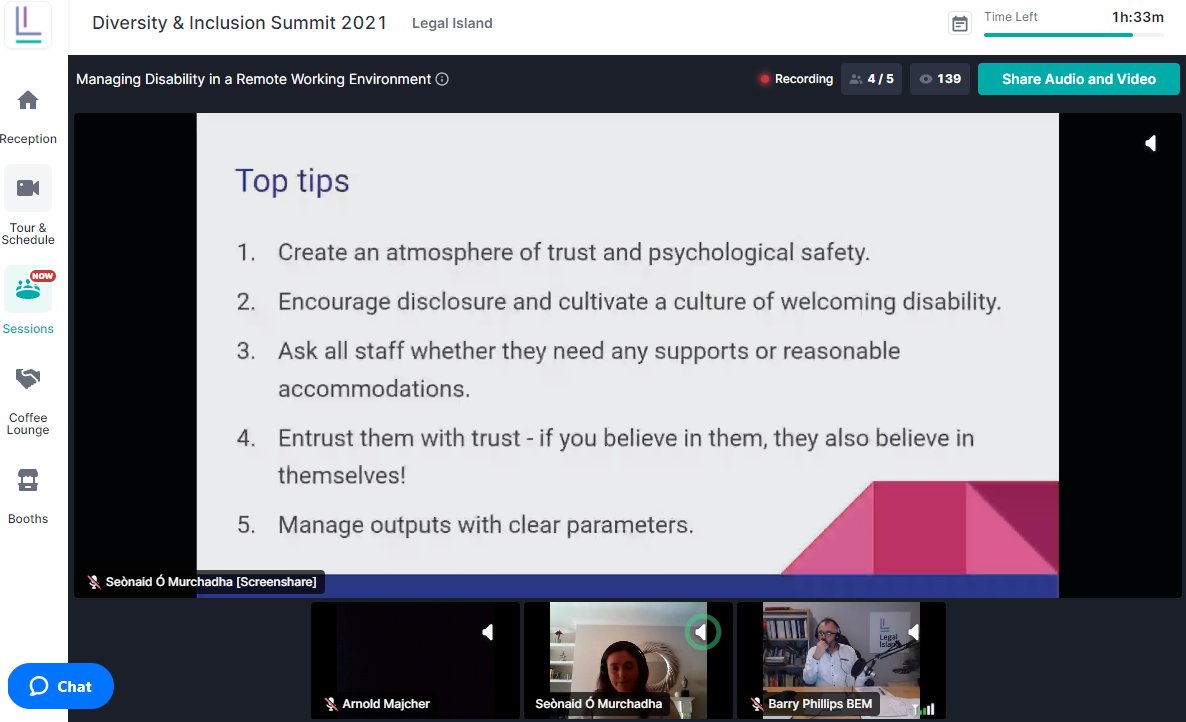Show session info icon after title
The image size is (1186, 722).
pyautogui.click(x=442, y=79)
